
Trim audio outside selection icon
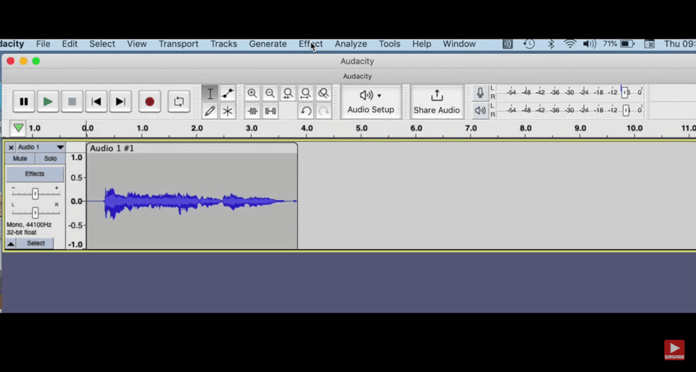pyautogui.click(x=252, y=111)
